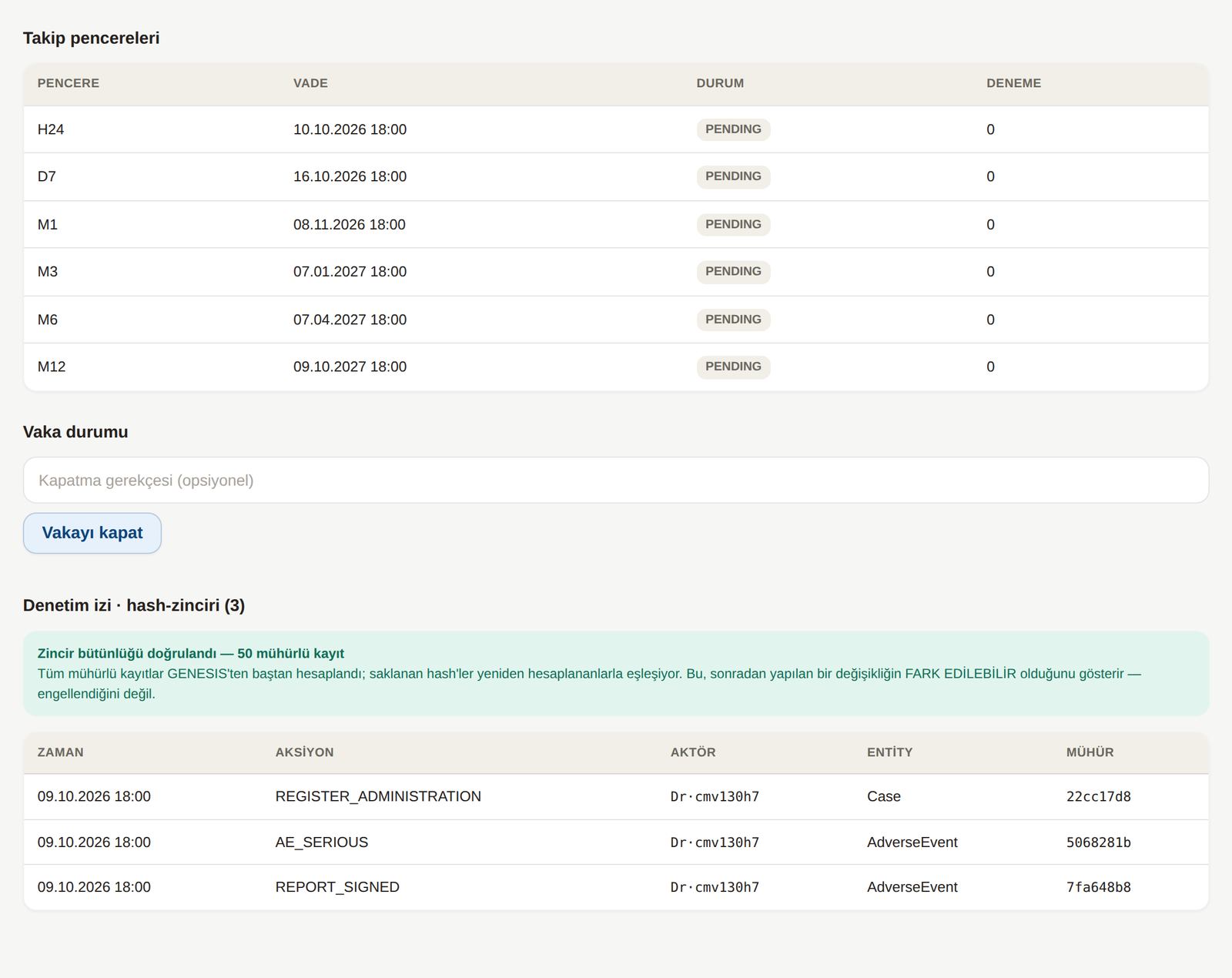Click the VADE column header
Screen dimensions: 1232x978
pyautogui.click(x=310, y=83)
